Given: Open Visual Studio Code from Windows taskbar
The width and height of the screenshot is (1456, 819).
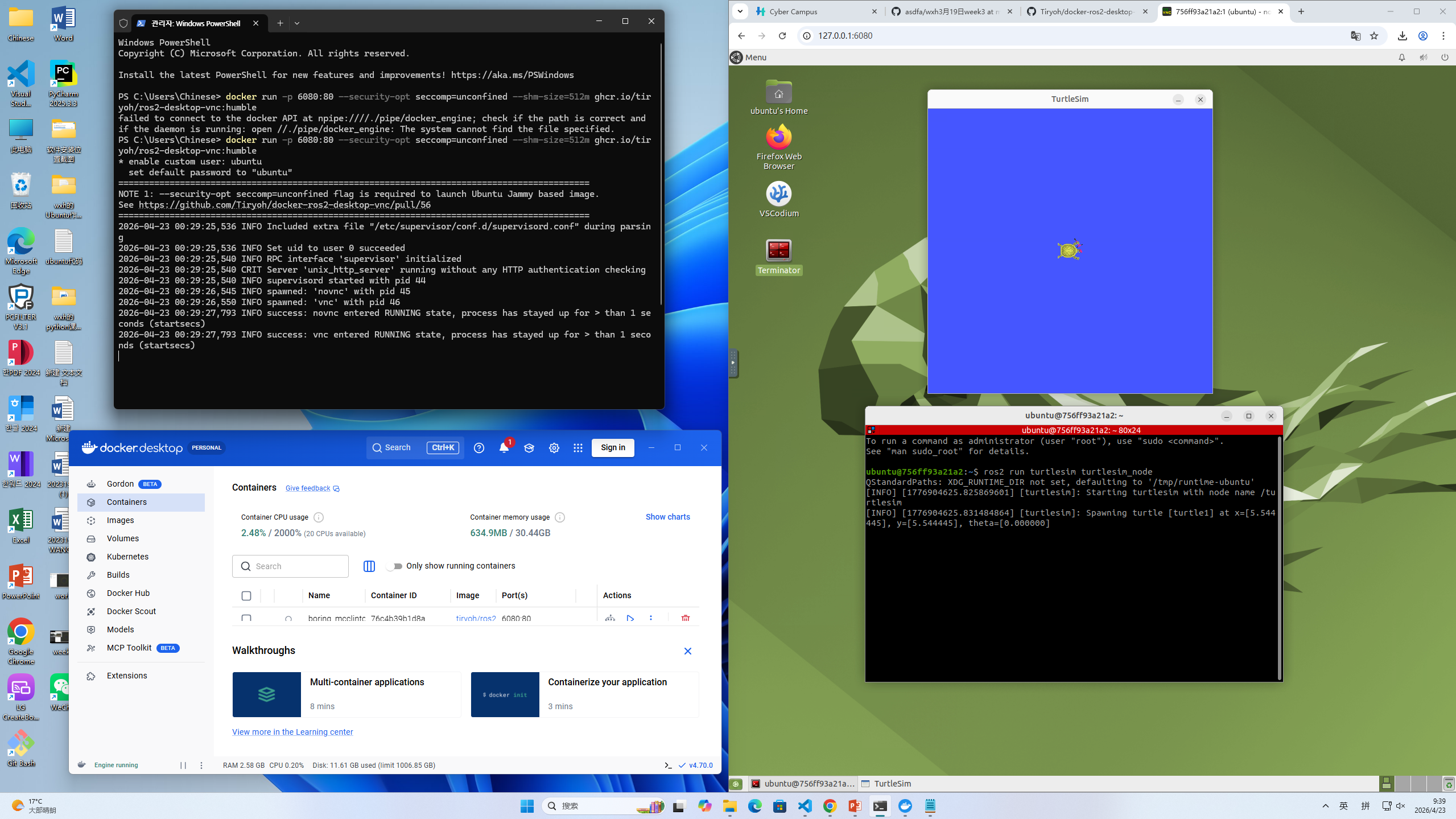Looking at the screenshot, I should point(805,806).
